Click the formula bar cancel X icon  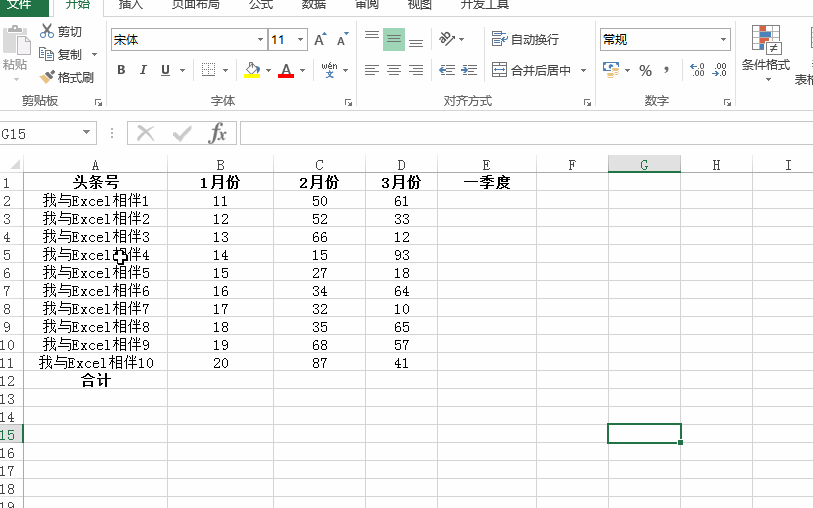[x=145, y=133]
